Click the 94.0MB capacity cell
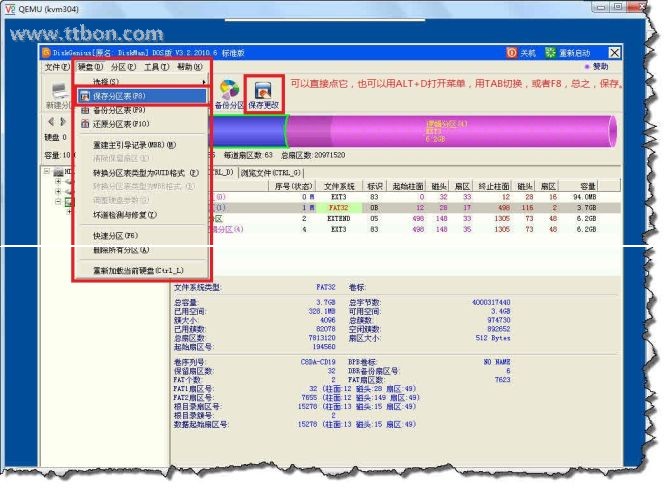Image resolution: width=671 pixels, height=492 pixels. pos(585,197)
